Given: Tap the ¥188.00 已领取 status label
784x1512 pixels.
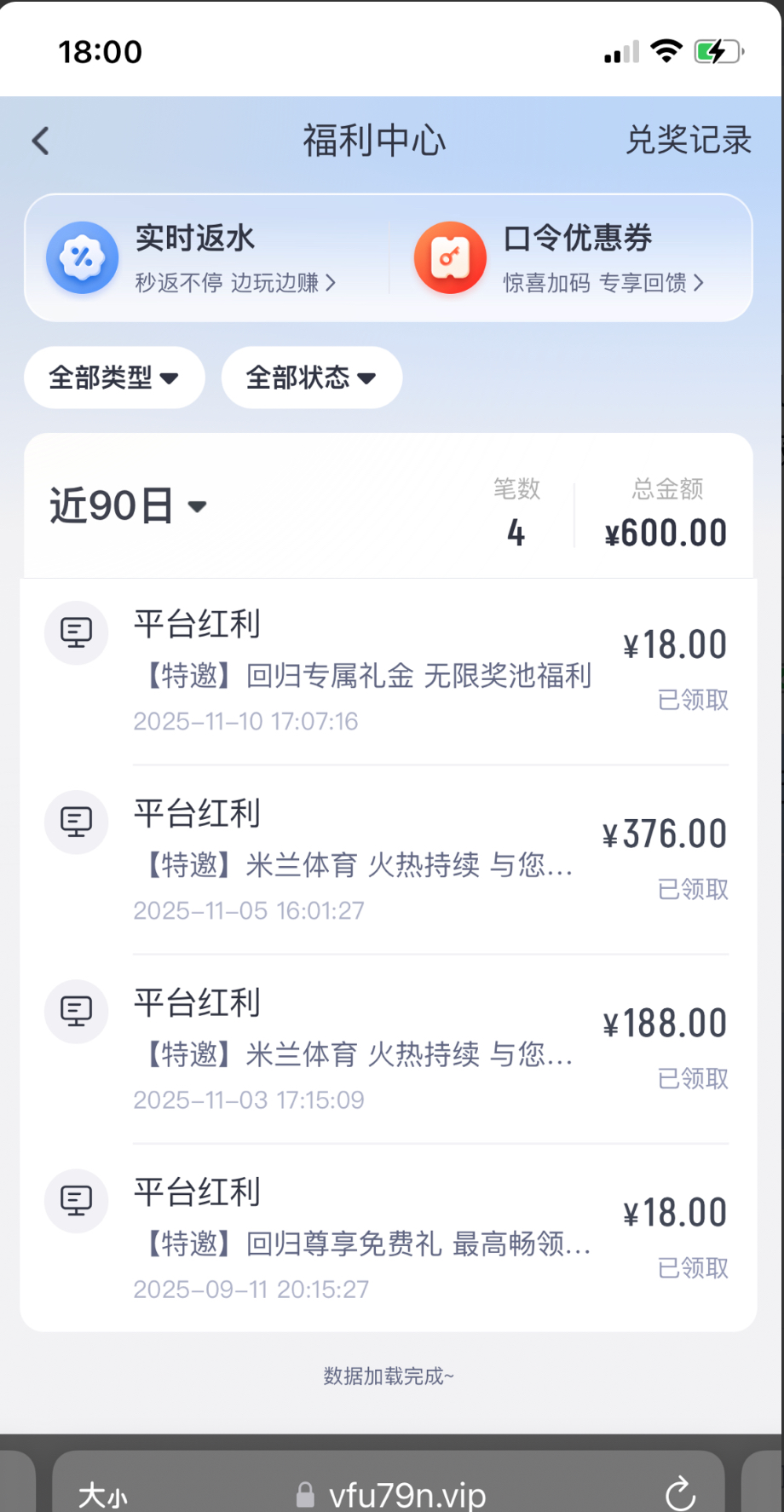Looking at the screenshot, I should (693, 1079).
